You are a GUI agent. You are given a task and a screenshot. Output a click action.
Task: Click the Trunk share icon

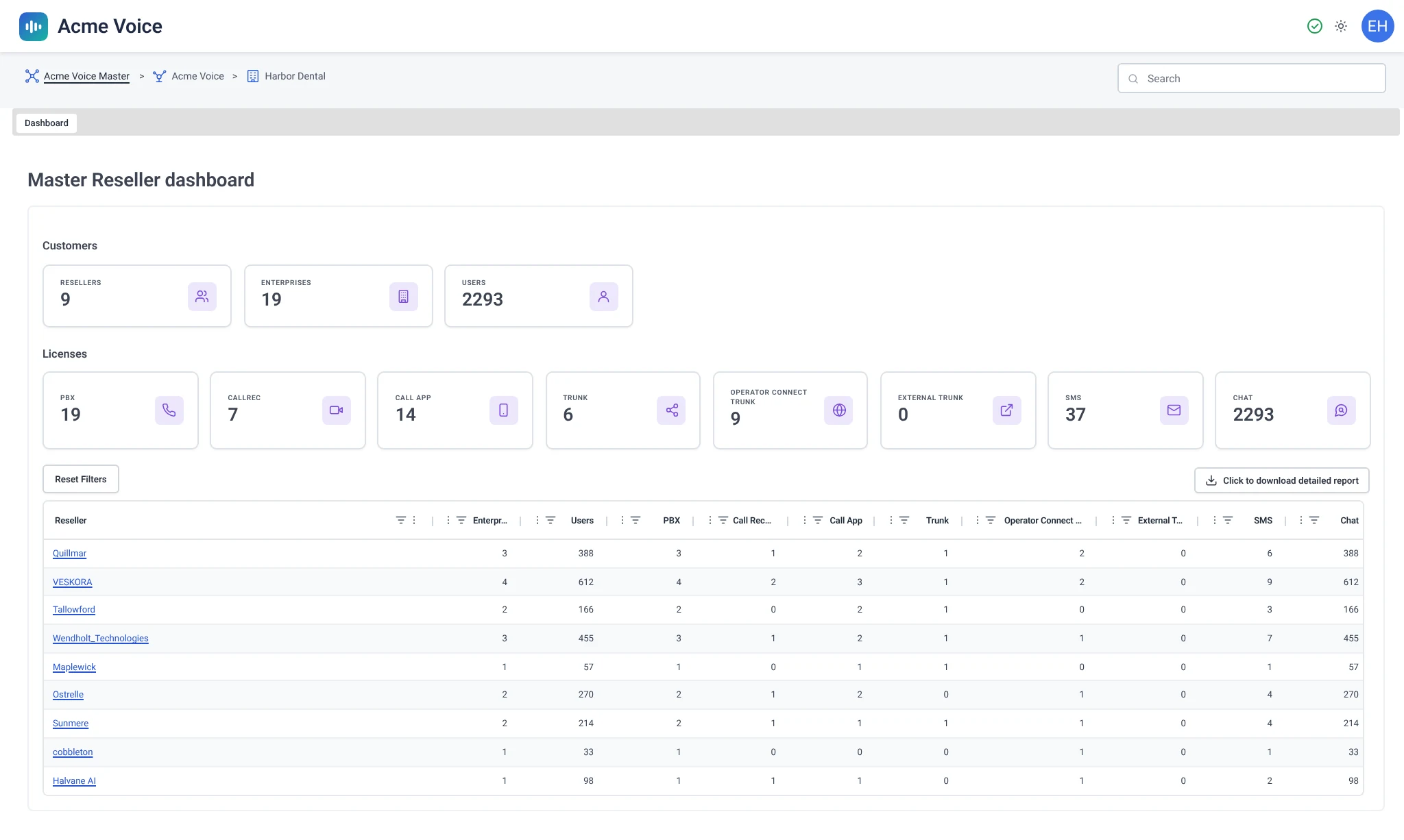pyautogui.click(x=671, y=410)
